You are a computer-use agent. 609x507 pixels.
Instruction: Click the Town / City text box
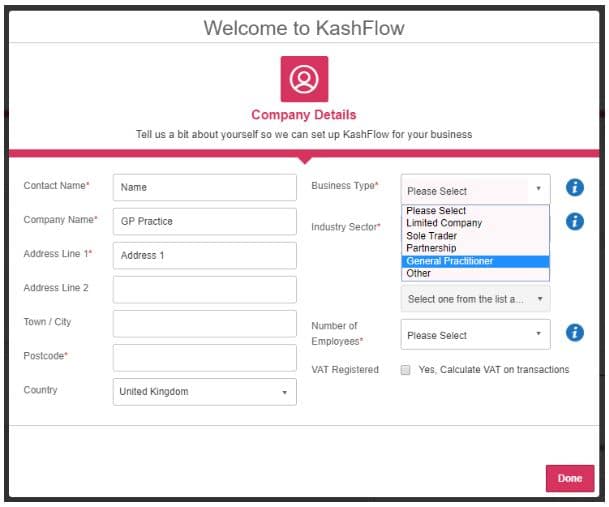[x=205, y=323]
